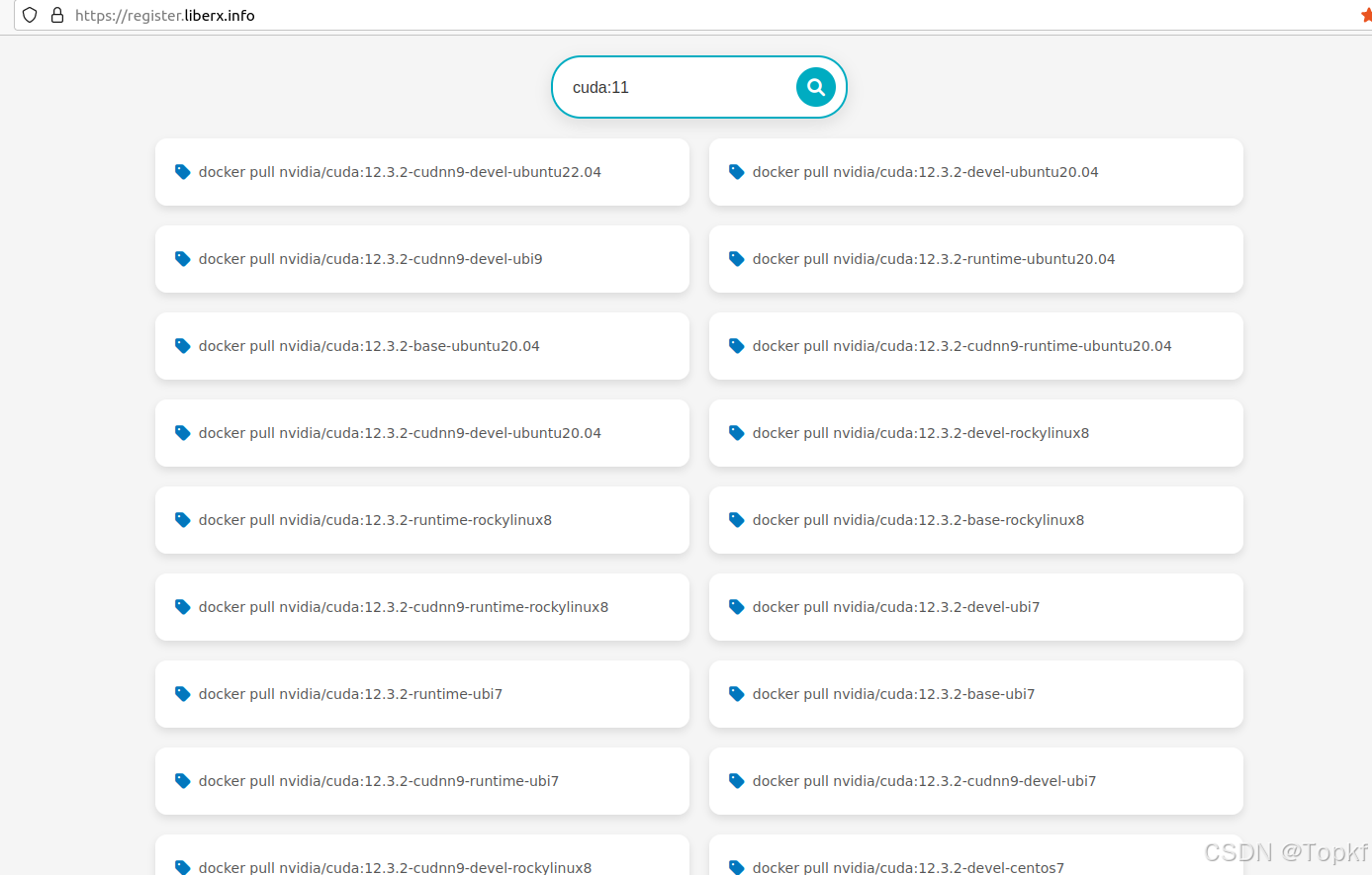Click the tag icon beside cuda:12.3.2-devel-ubi7
Screen dimensions: 1372x875
click(x=736, y=606)
